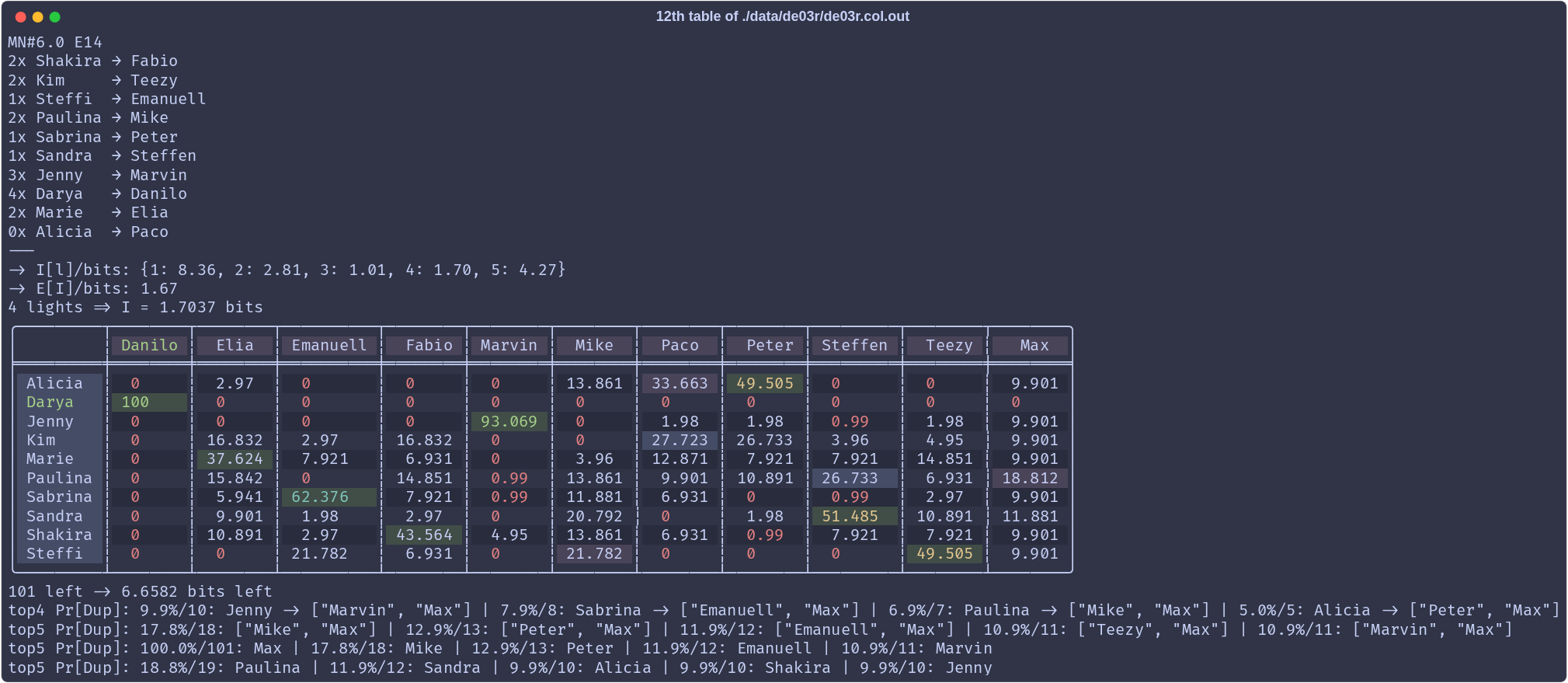Click the '2x Shakira → Fabio' line
The image size is (1568, 683).
93,61
